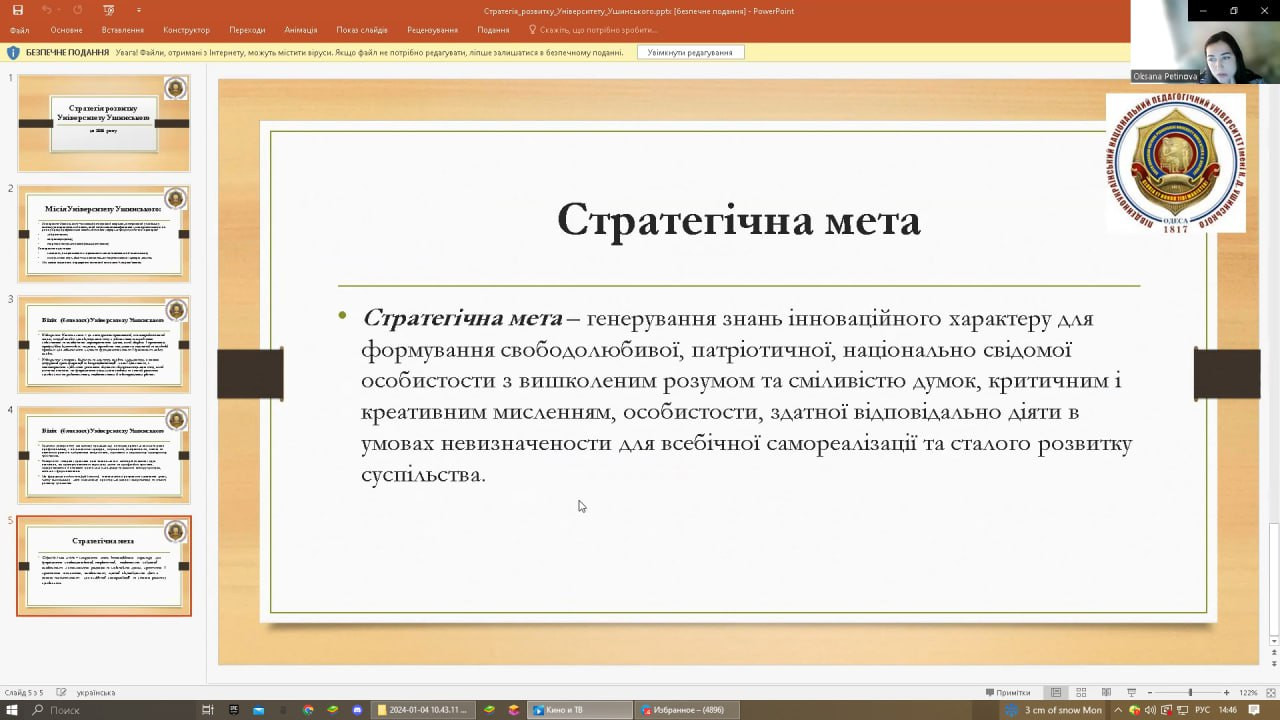Viewport: 1280px width, 720px height.
Task: Click the spell check icon in status bar
Action: (x=62, y=692)
